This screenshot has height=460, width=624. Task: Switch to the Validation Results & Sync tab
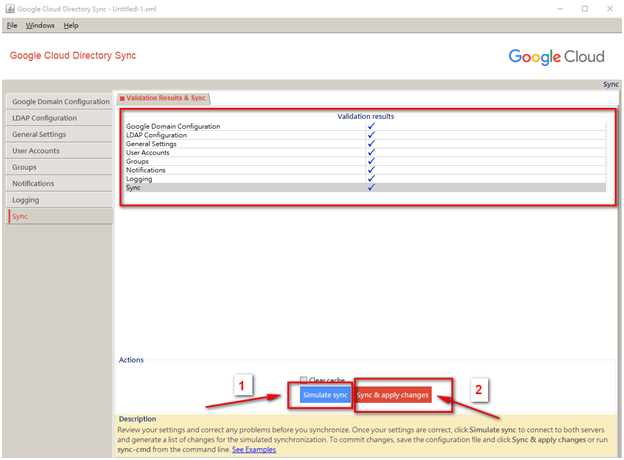pos(165,98)
